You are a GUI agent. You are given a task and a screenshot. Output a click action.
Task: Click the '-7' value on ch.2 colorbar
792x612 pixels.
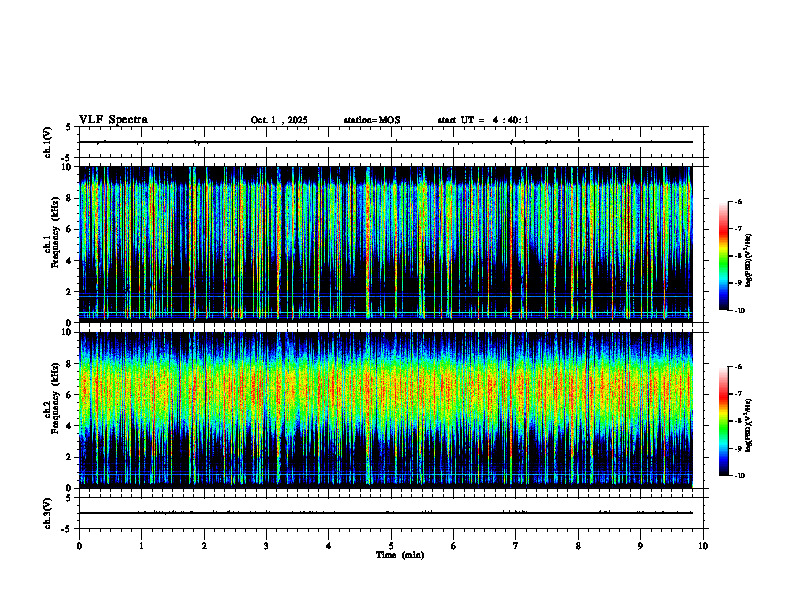[738, 394]
